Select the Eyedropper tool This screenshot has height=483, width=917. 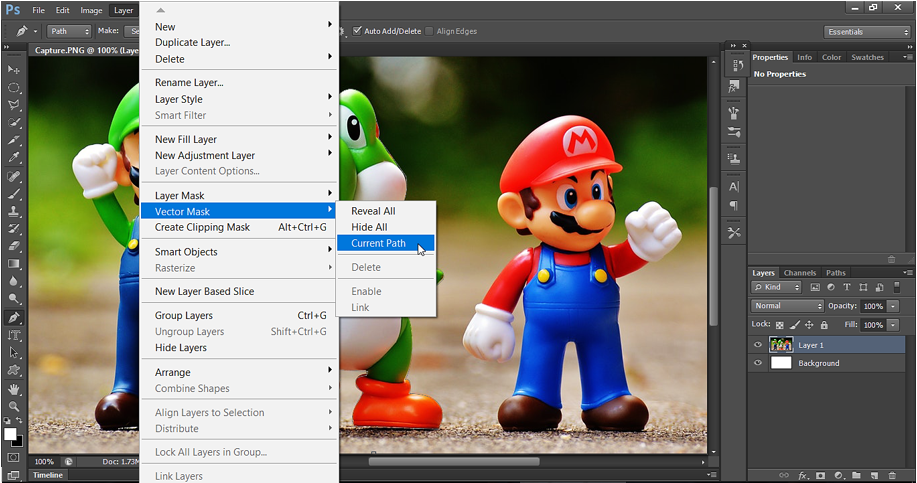pyautogui.click(x=13, y=158)
